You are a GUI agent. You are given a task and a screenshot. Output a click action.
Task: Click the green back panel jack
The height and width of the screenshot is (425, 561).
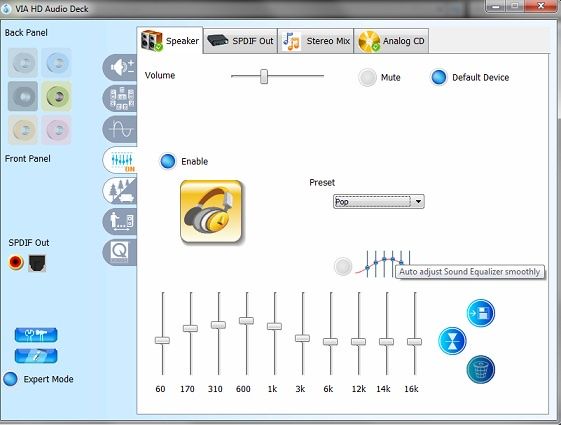[x=56, y=96]
